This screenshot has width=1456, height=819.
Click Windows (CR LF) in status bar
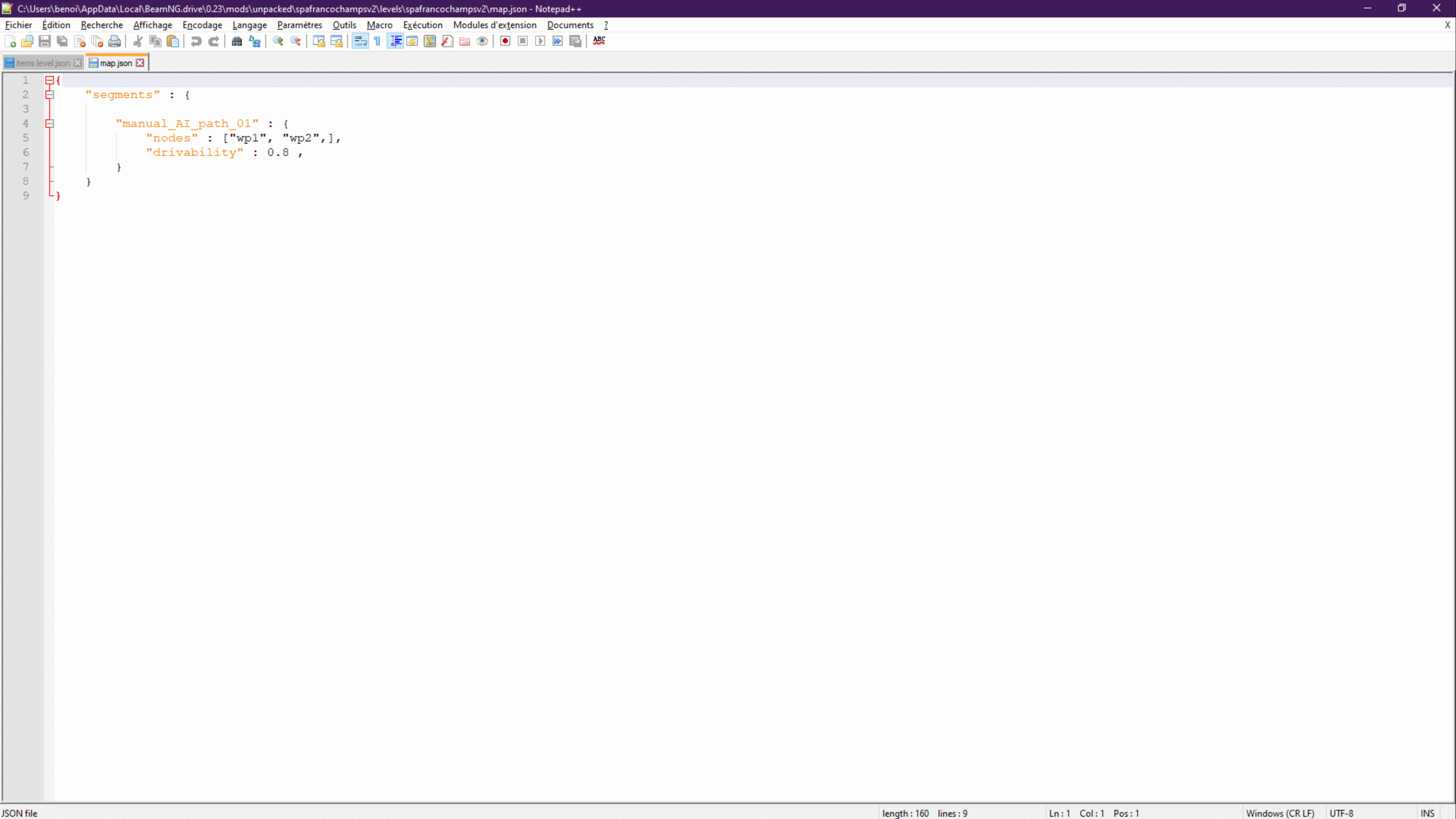coord(1280,813)
